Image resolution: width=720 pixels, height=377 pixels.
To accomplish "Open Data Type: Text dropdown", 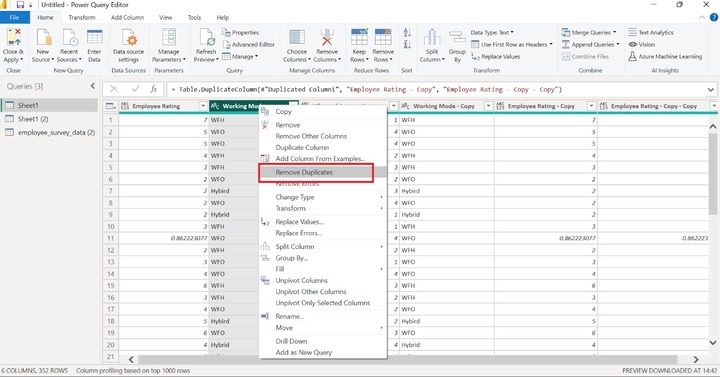I will click(492, 33).
